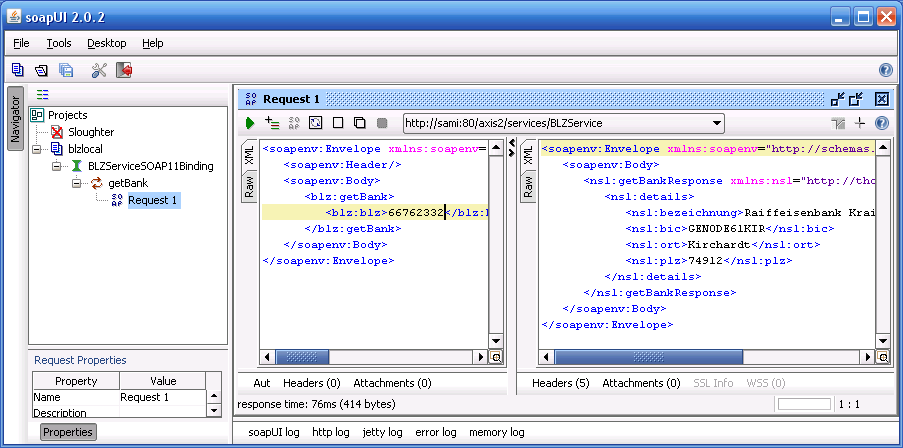The height and width of the screenshot is (448, 903).
Task: Select the getBank operation node
Action: [x=128, y=184]
